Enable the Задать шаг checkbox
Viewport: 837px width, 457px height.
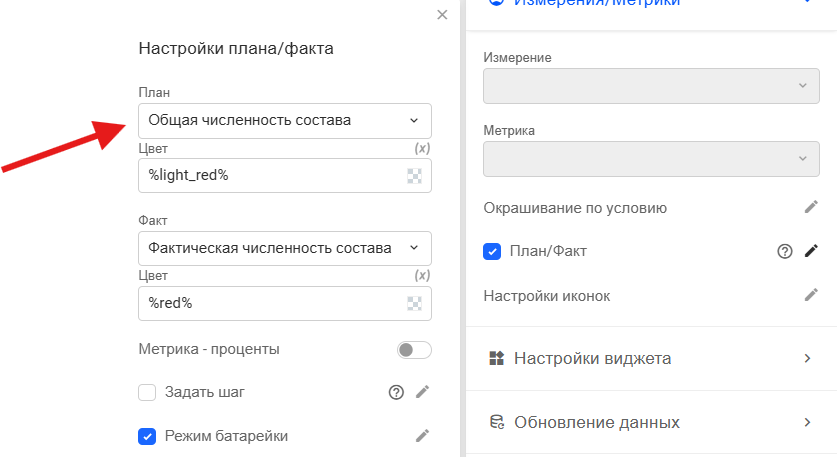(147, 392)
